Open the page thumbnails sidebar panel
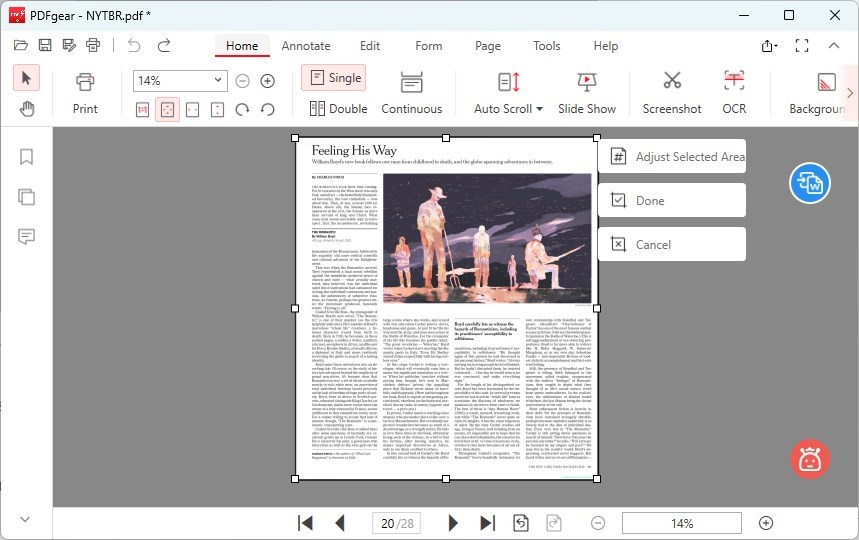The height and width of the screenshot is (540, 859). [x=26, y=197]
